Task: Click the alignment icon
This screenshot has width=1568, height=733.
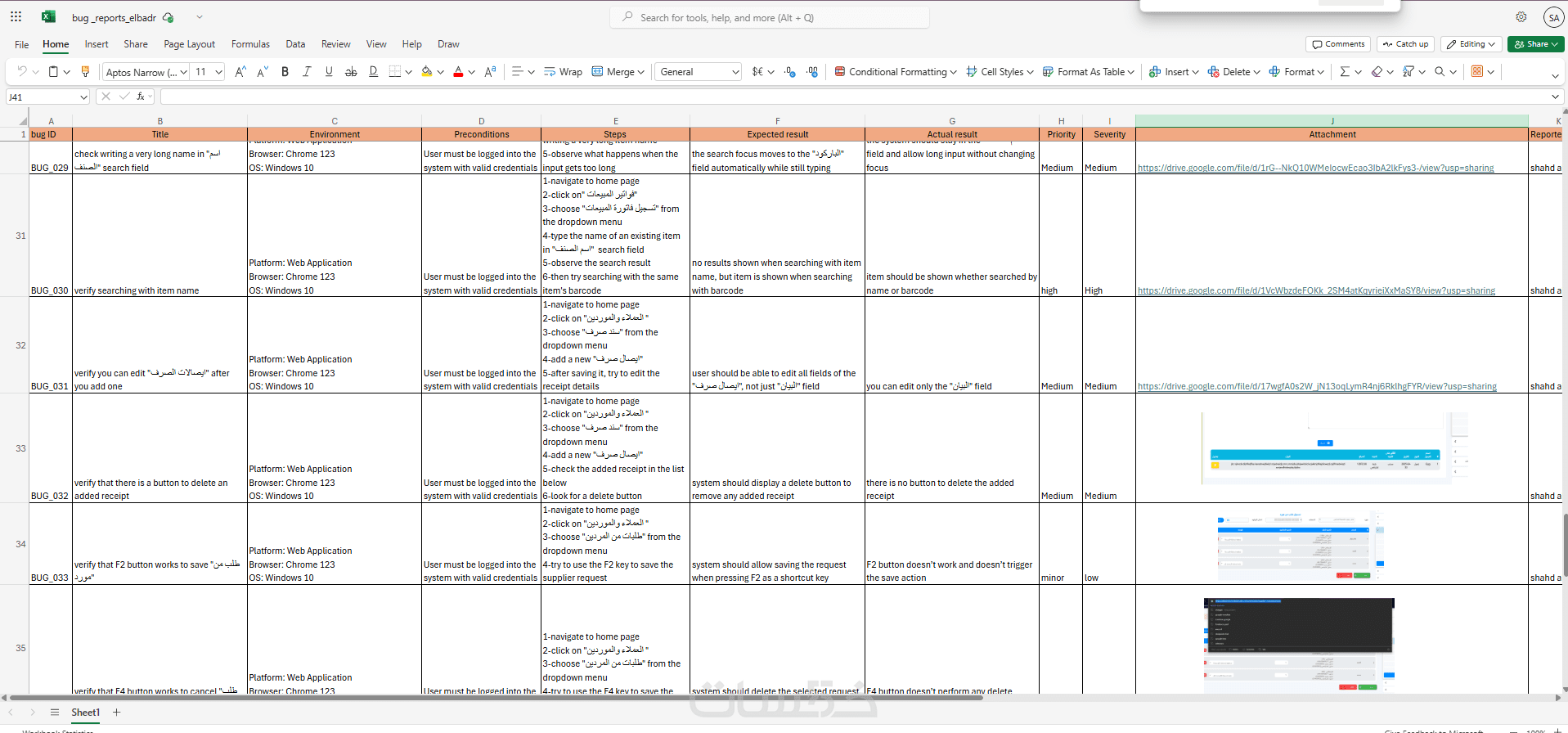Action: point(517,72)
